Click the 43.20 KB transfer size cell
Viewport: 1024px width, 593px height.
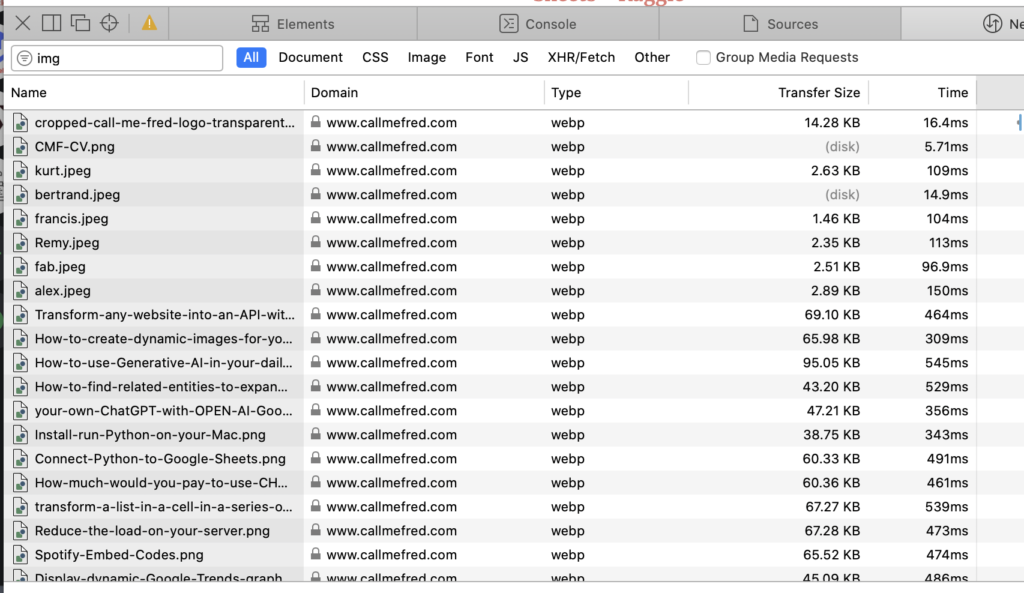point(831,387)
